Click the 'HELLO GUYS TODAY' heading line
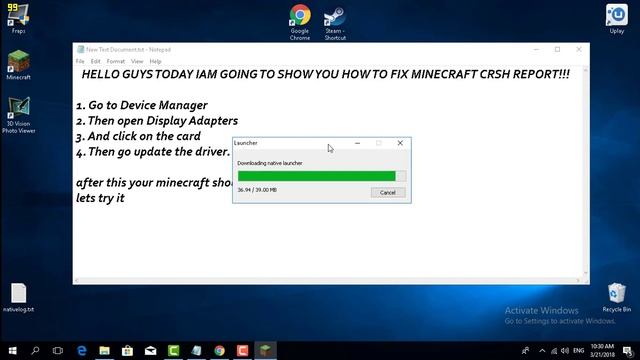 click(x=325, y=74)
